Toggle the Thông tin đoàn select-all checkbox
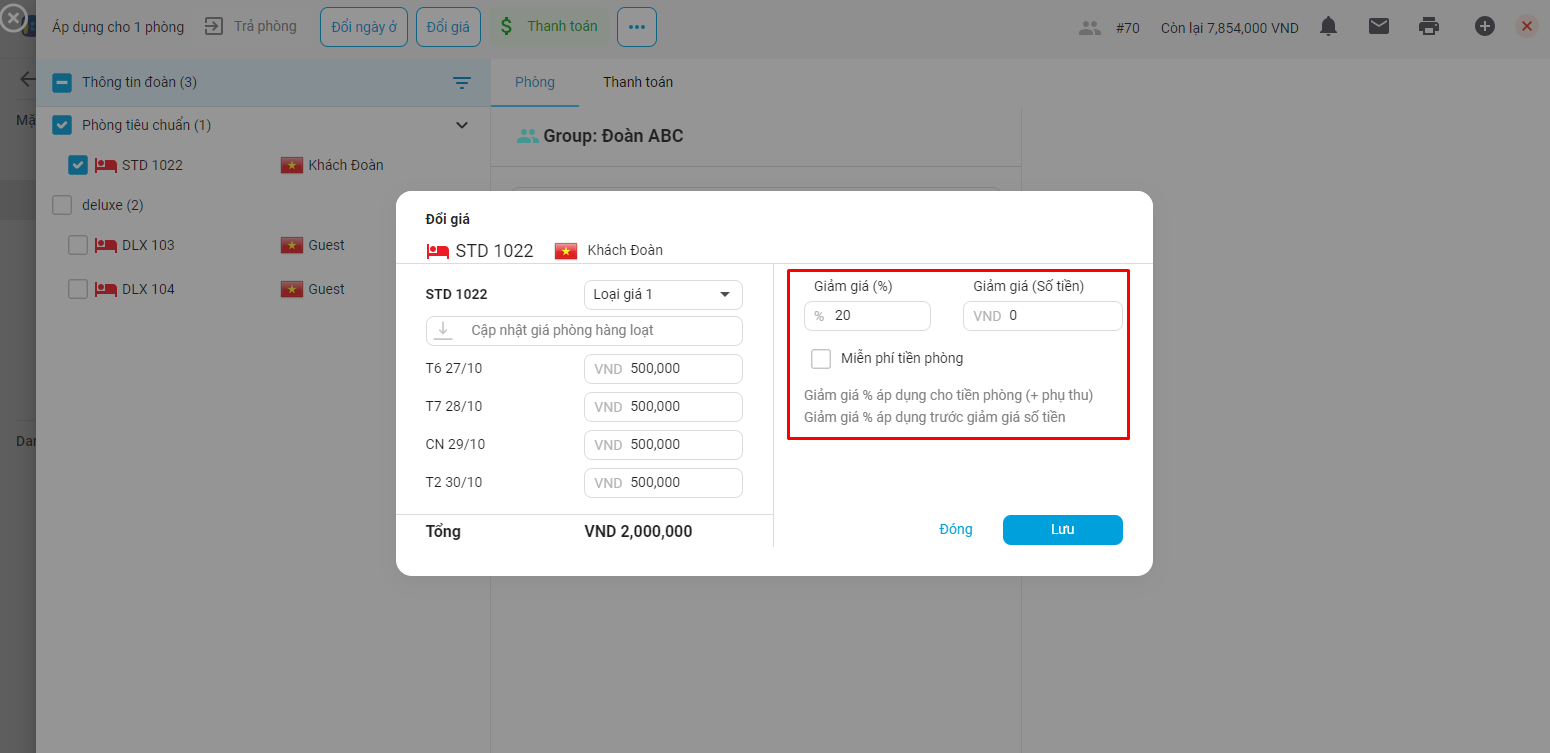The image size is (1550, 753). (62, 83)
